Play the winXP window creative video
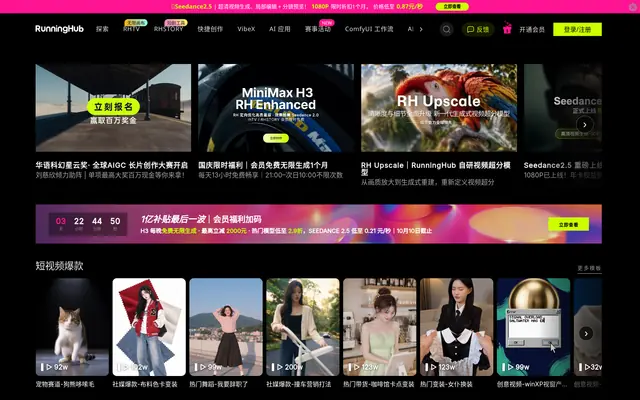This screenshot has height=400, width=640. pos(510,367)
